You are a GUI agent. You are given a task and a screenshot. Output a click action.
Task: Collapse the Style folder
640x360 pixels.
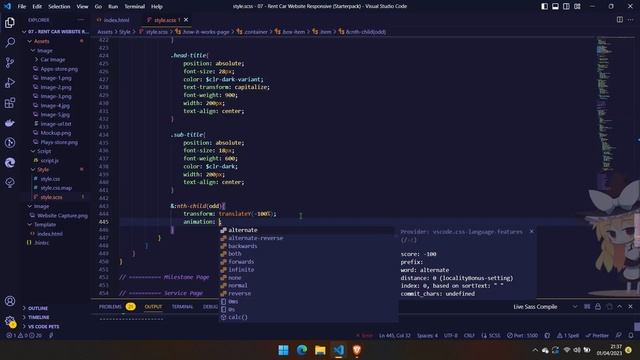pyautogui.click(x=43, y=169)
